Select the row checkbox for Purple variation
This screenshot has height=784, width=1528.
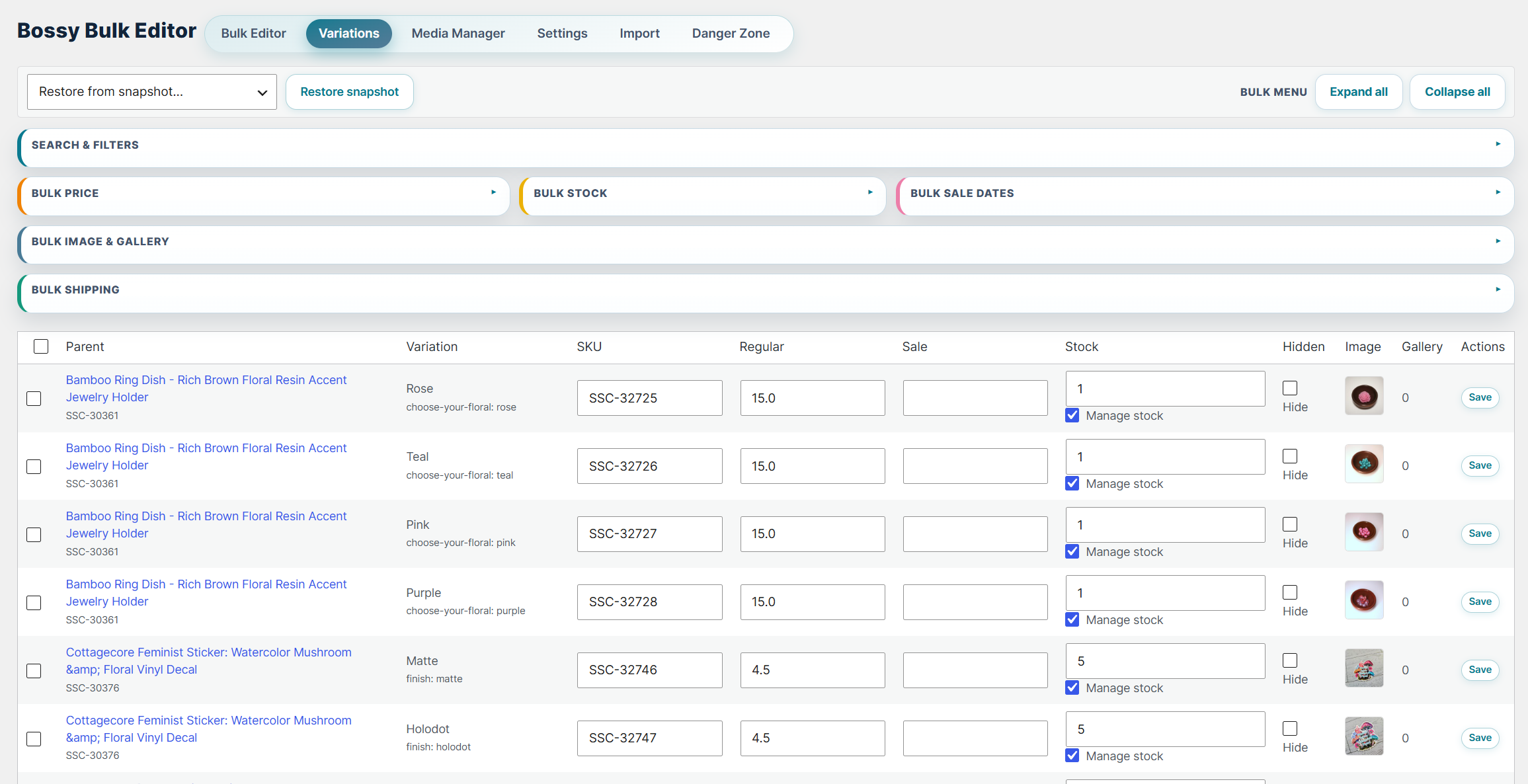[x=34, y=603]
